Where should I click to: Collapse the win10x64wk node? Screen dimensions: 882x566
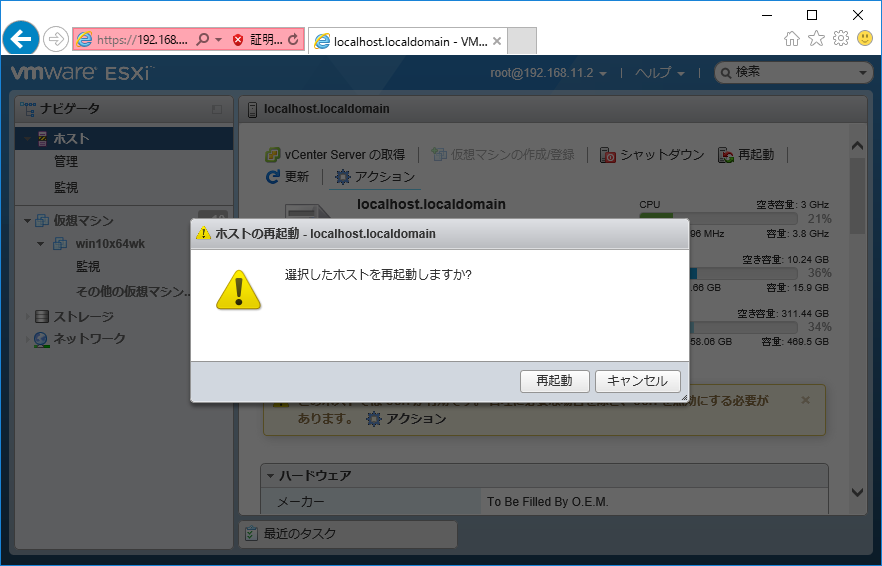[40, 244]
